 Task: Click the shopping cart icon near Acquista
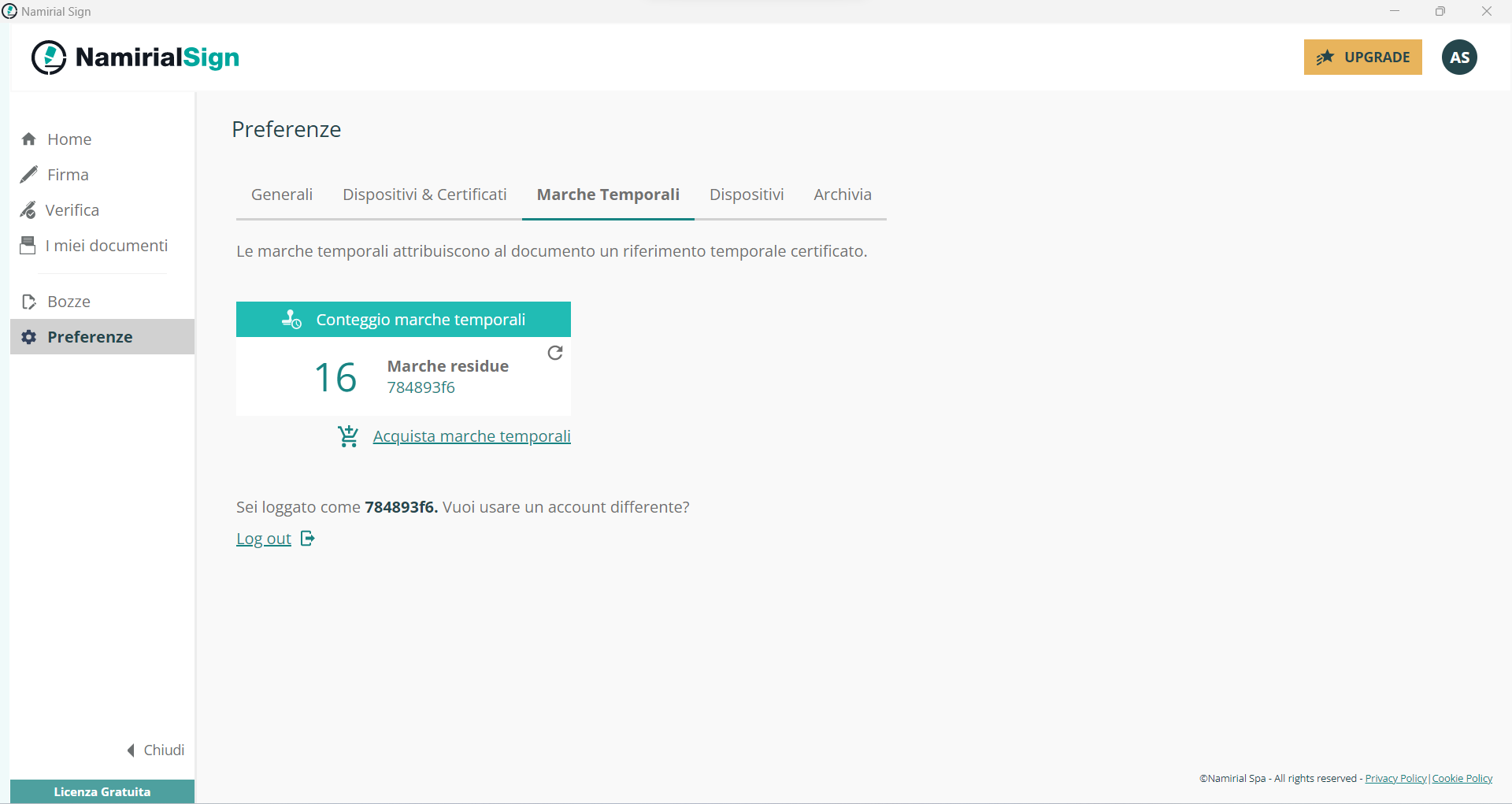(348, 435)
